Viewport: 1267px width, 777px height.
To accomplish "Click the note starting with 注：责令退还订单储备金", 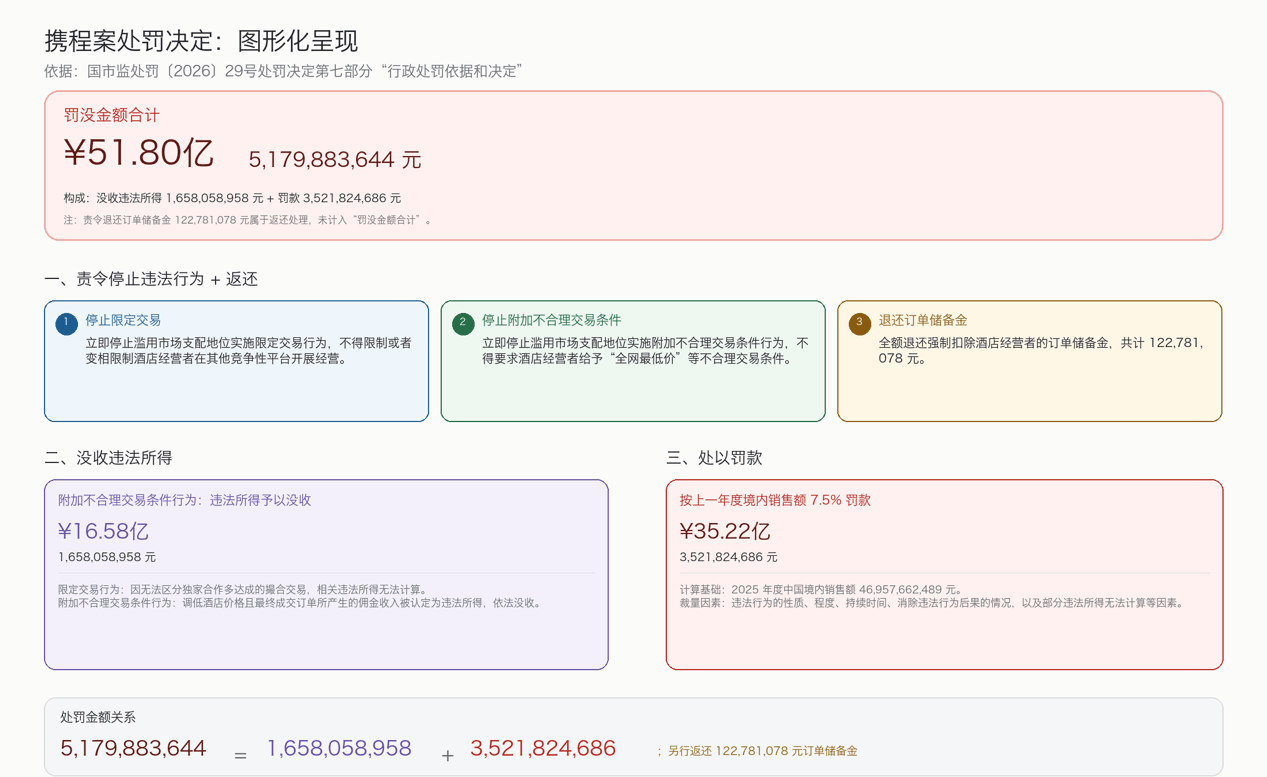I will click(249, 220).
